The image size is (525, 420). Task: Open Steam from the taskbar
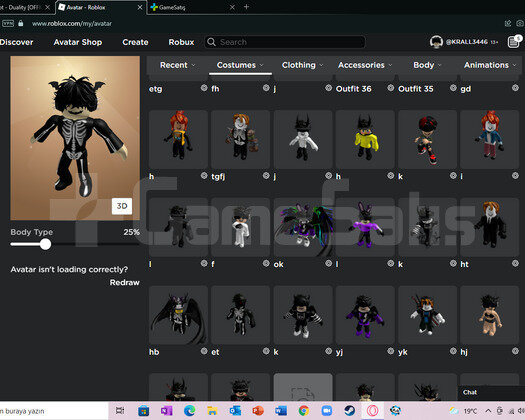click(350, 411)
